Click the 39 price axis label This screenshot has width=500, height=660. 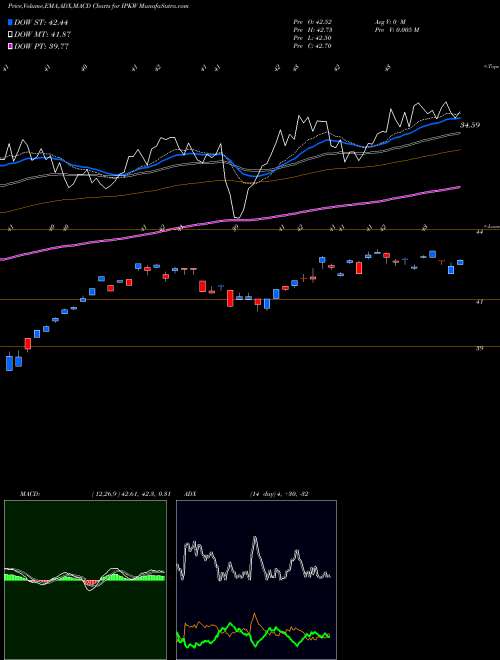click(x=479, y=349)
